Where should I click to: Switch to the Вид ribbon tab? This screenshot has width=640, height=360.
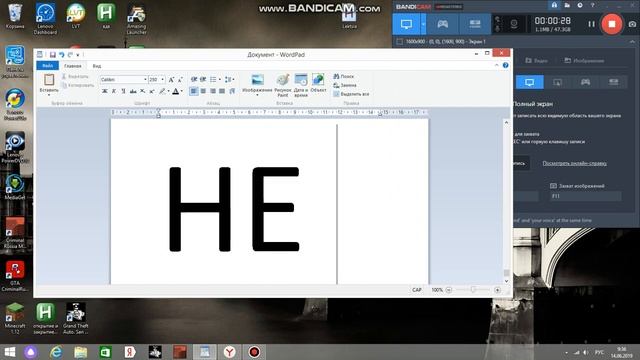(x=97, y=66)
